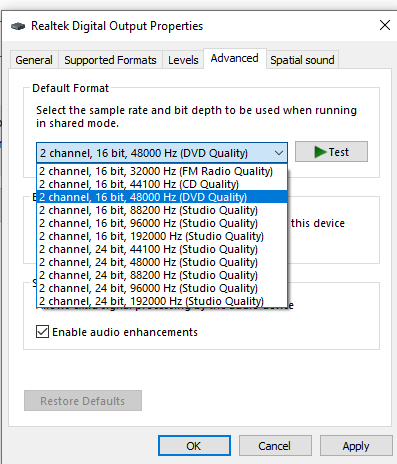397x464 pixels.
Task: Confirm with the OK button
Action: [x=194, y=446]
